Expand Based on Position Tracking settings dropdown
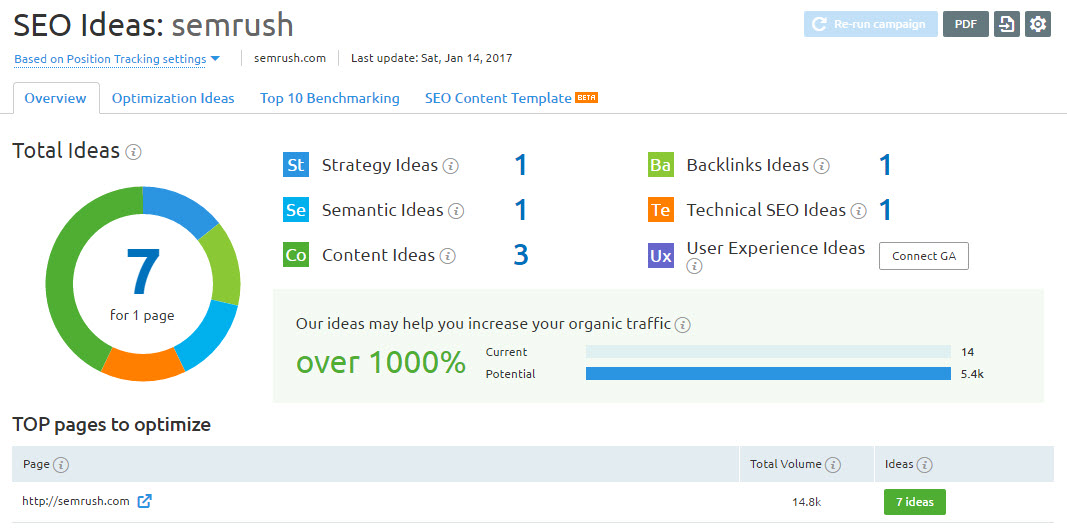Viewport: 1067px width, 530px height. 117,59
